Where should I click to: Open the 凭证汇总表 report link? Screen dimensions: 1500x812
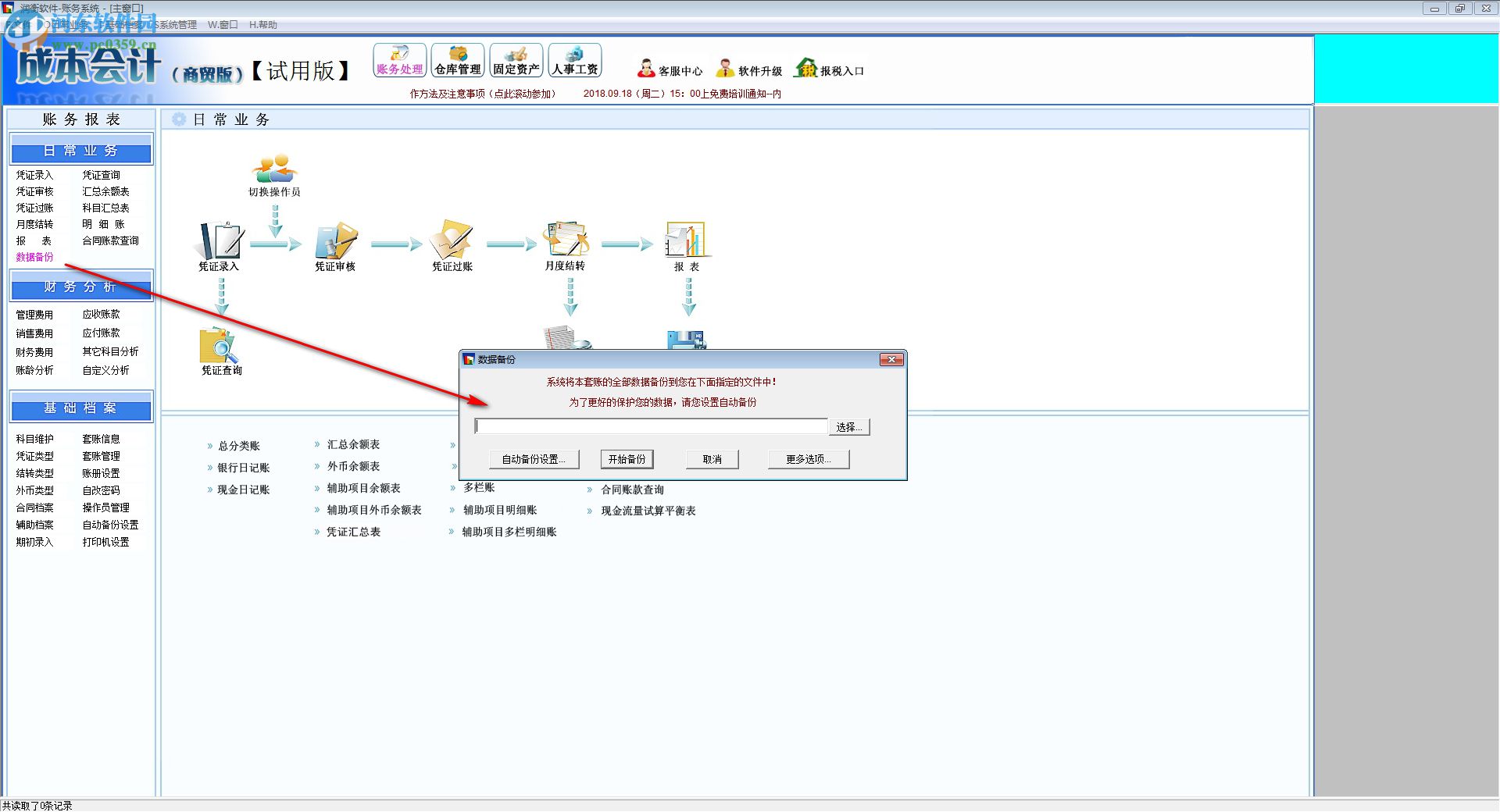point(354,532)
